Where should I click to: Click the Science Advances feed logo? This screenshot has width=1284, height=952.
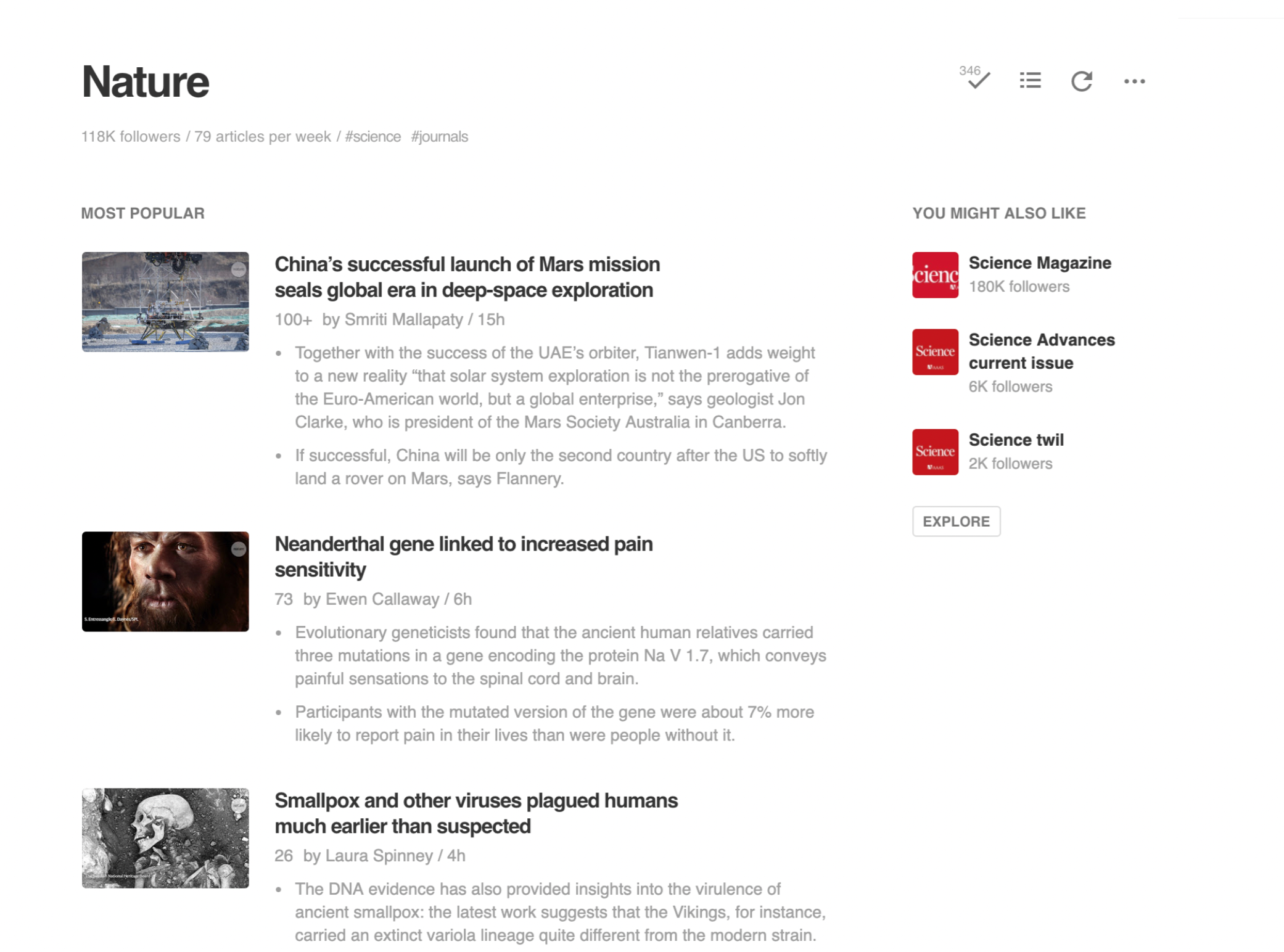[935, 352]
